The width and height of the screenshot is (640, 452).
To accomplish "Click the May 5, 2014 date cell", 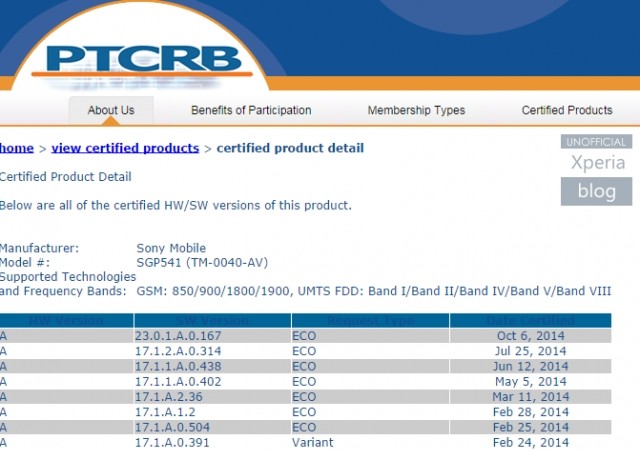I will (x=531, y=382).
